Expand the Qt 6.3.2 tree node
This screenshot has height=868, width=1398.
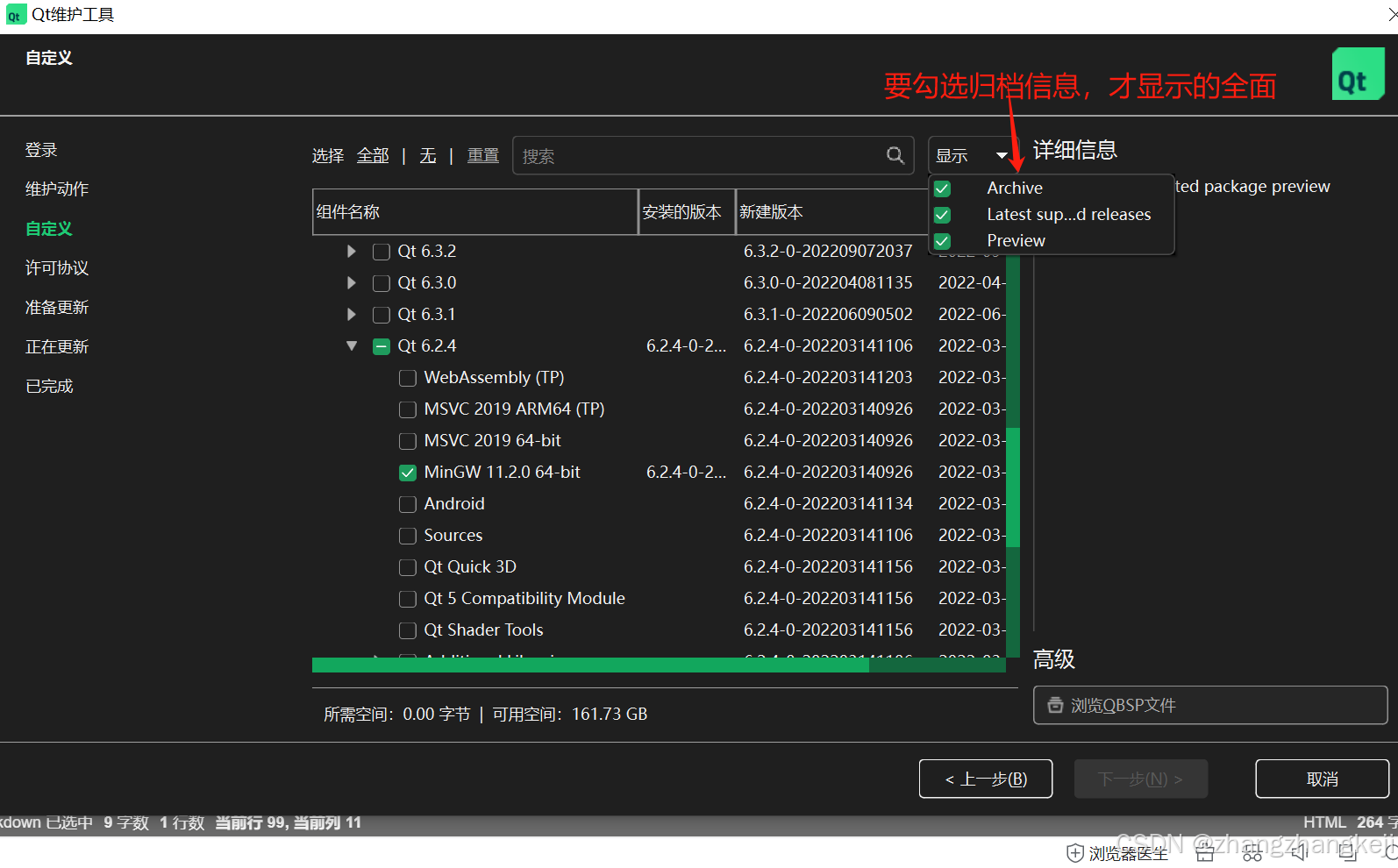[352, 252]
